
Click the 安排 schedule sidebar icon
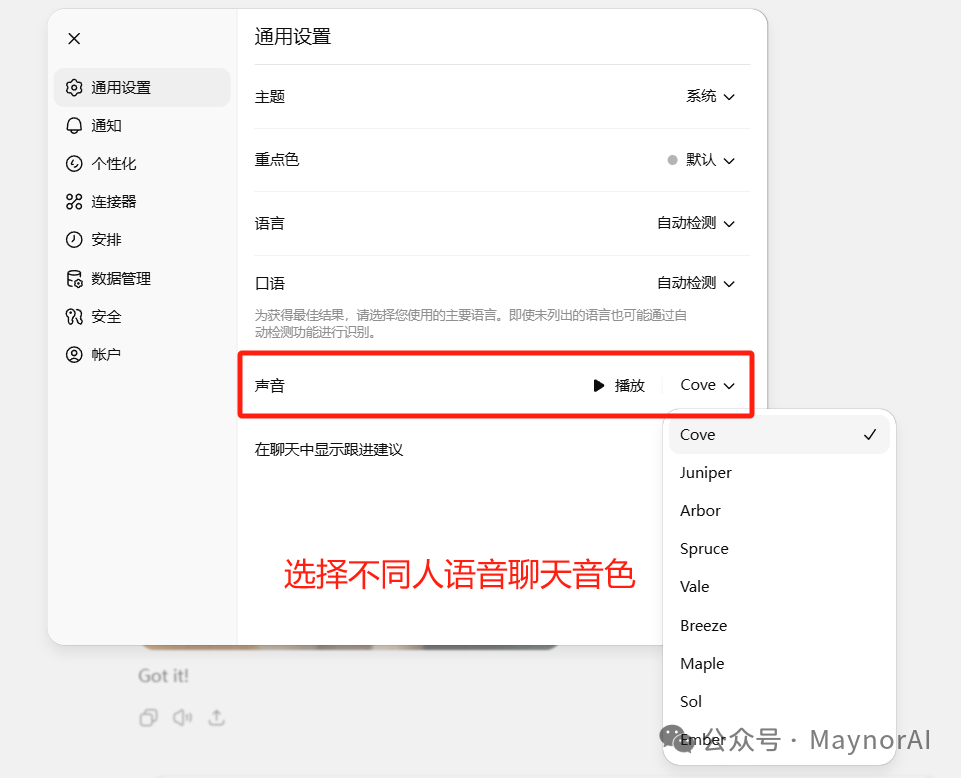[74, 239]
